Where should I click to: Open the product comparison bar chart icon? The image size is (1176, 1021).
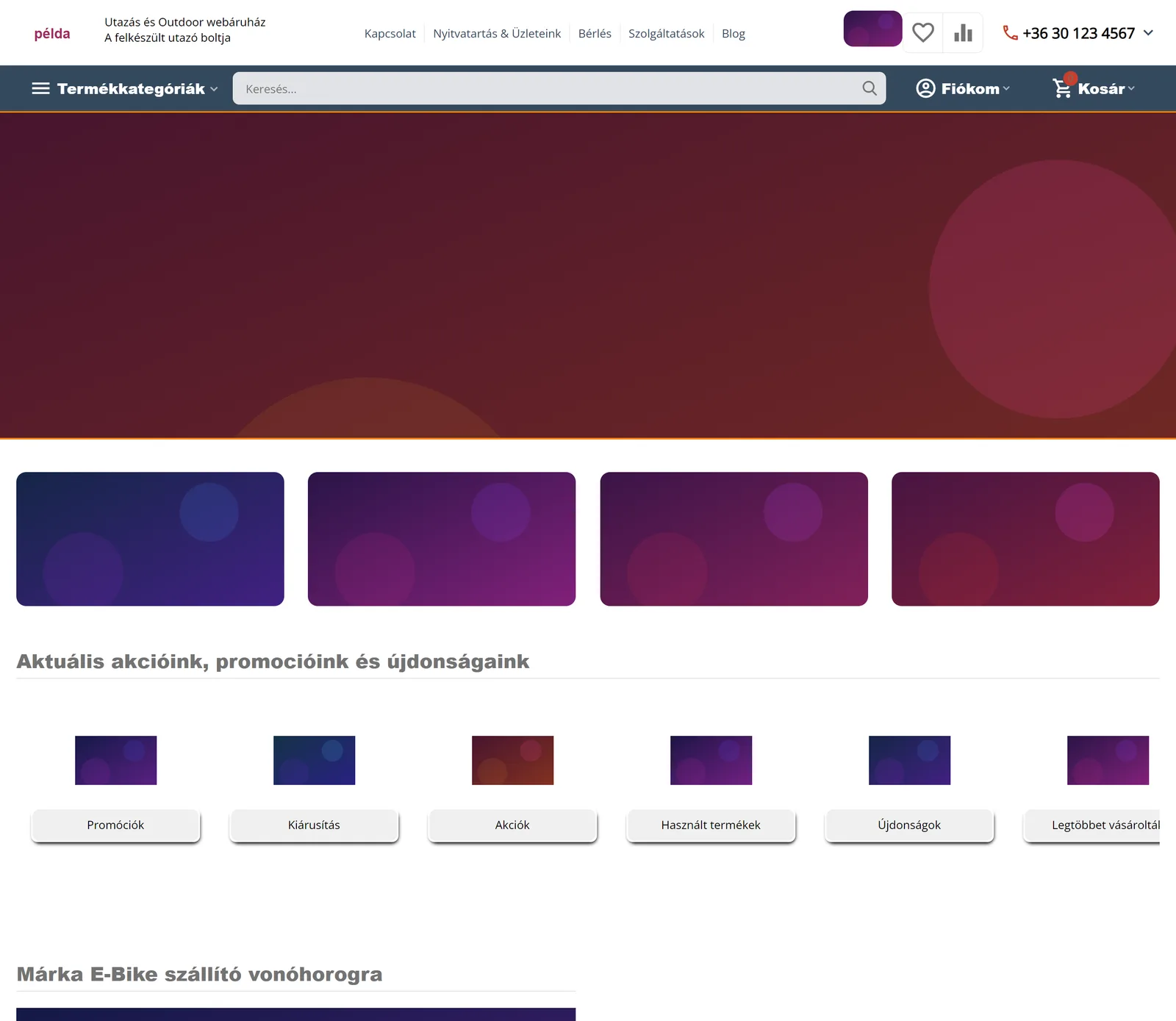click(963, 33)
